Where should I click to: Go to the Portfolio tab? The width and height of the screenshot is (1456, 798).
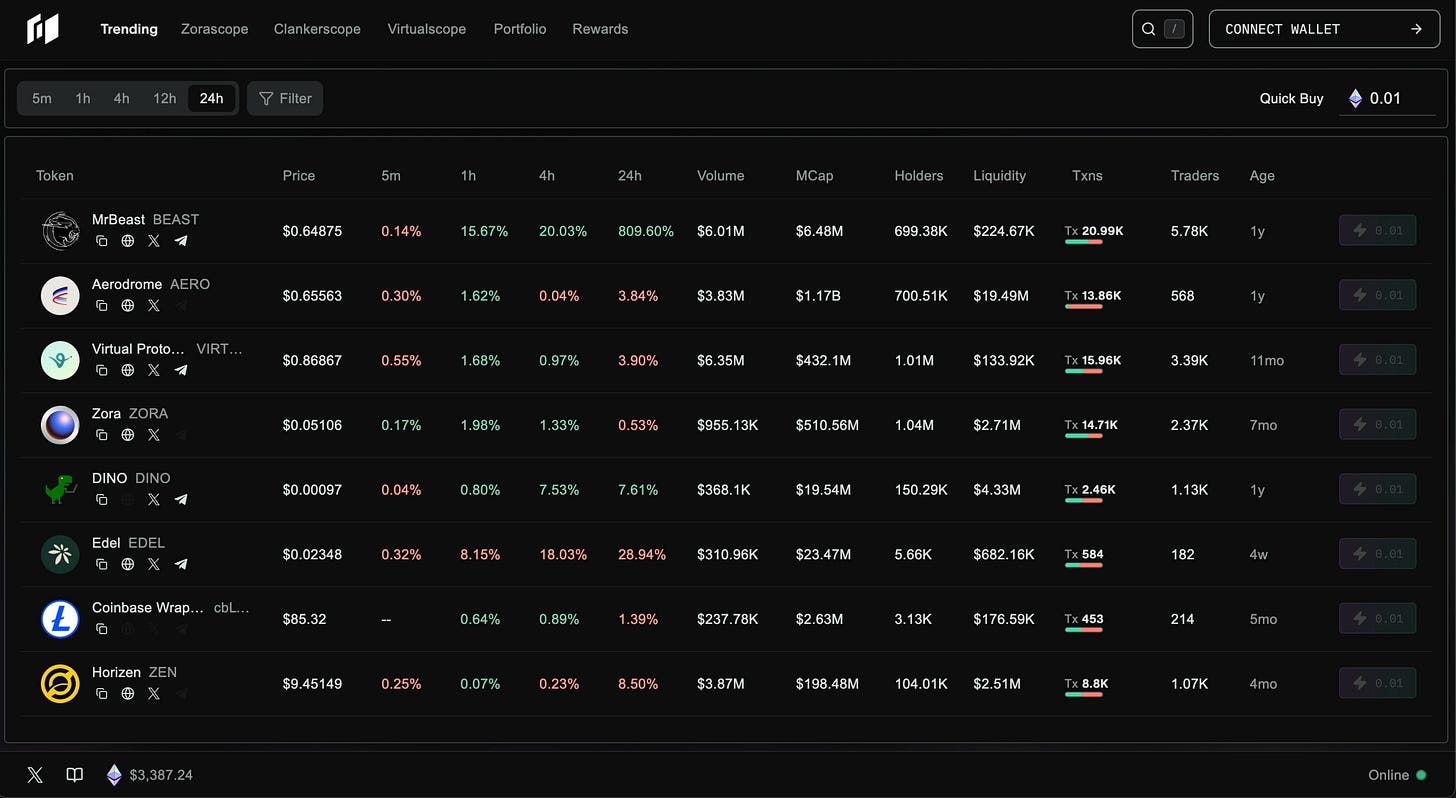[x=520, y=29]
